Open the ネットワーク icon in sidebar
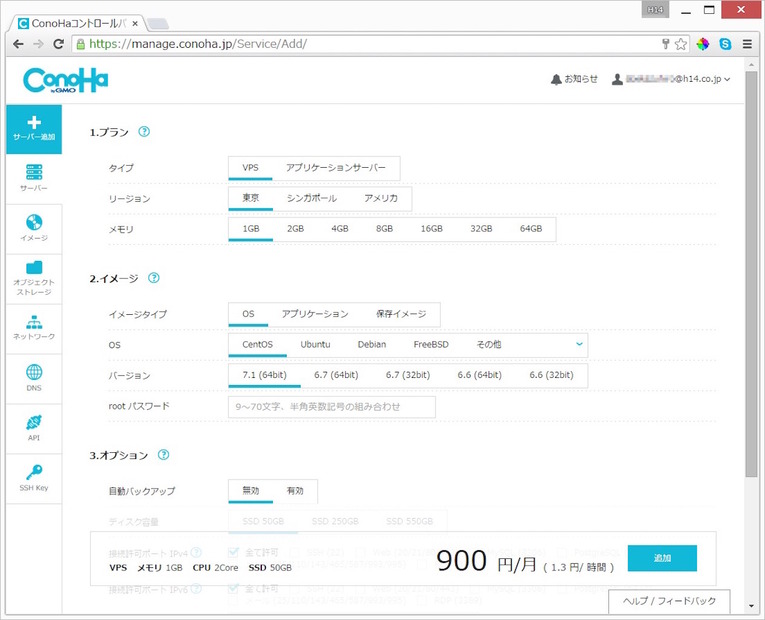This screenshot has width=765, height=620. [34, 322]
